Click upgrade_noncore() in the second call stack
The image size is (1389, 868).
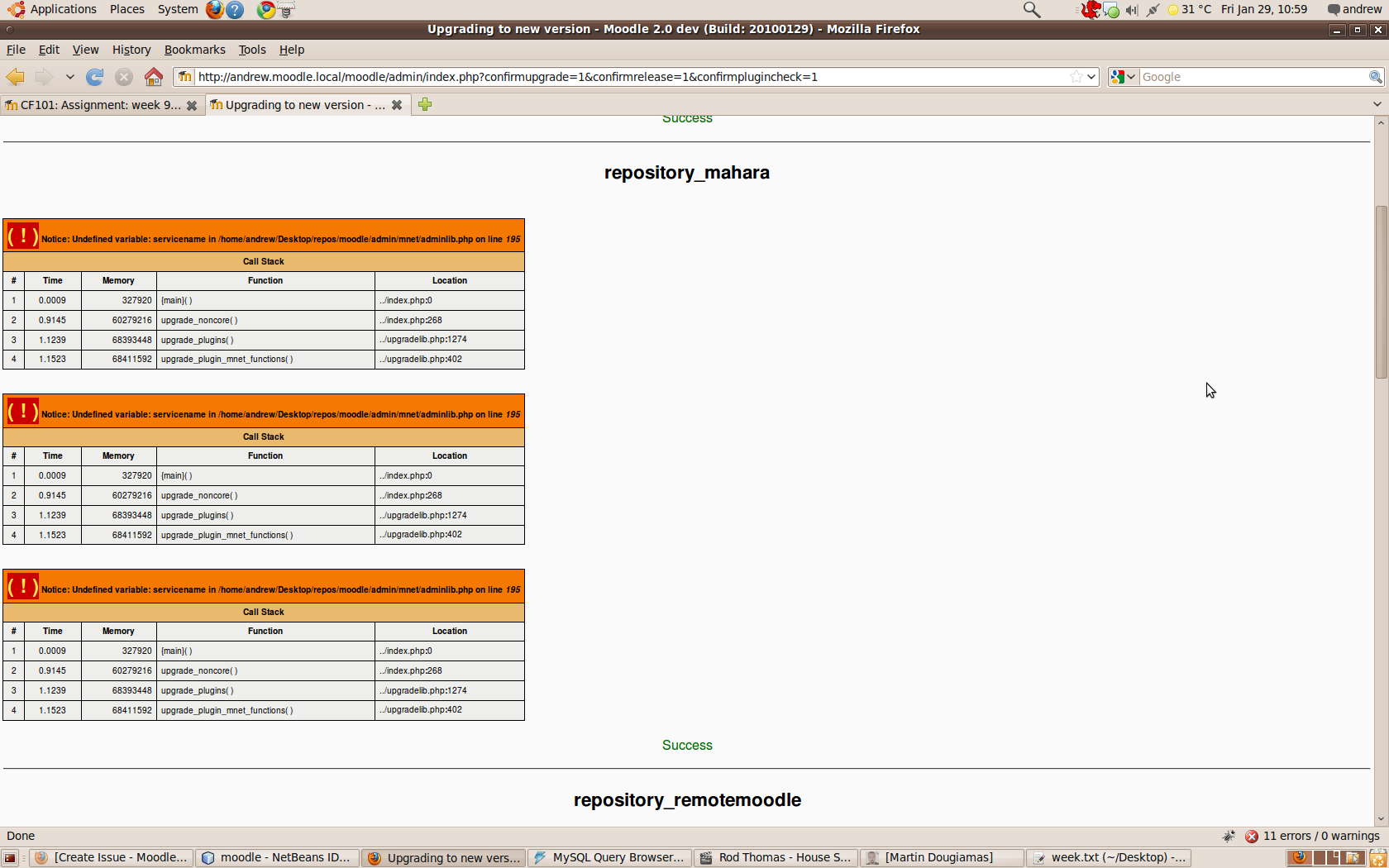pyautogui.click(x=199, y=496)
